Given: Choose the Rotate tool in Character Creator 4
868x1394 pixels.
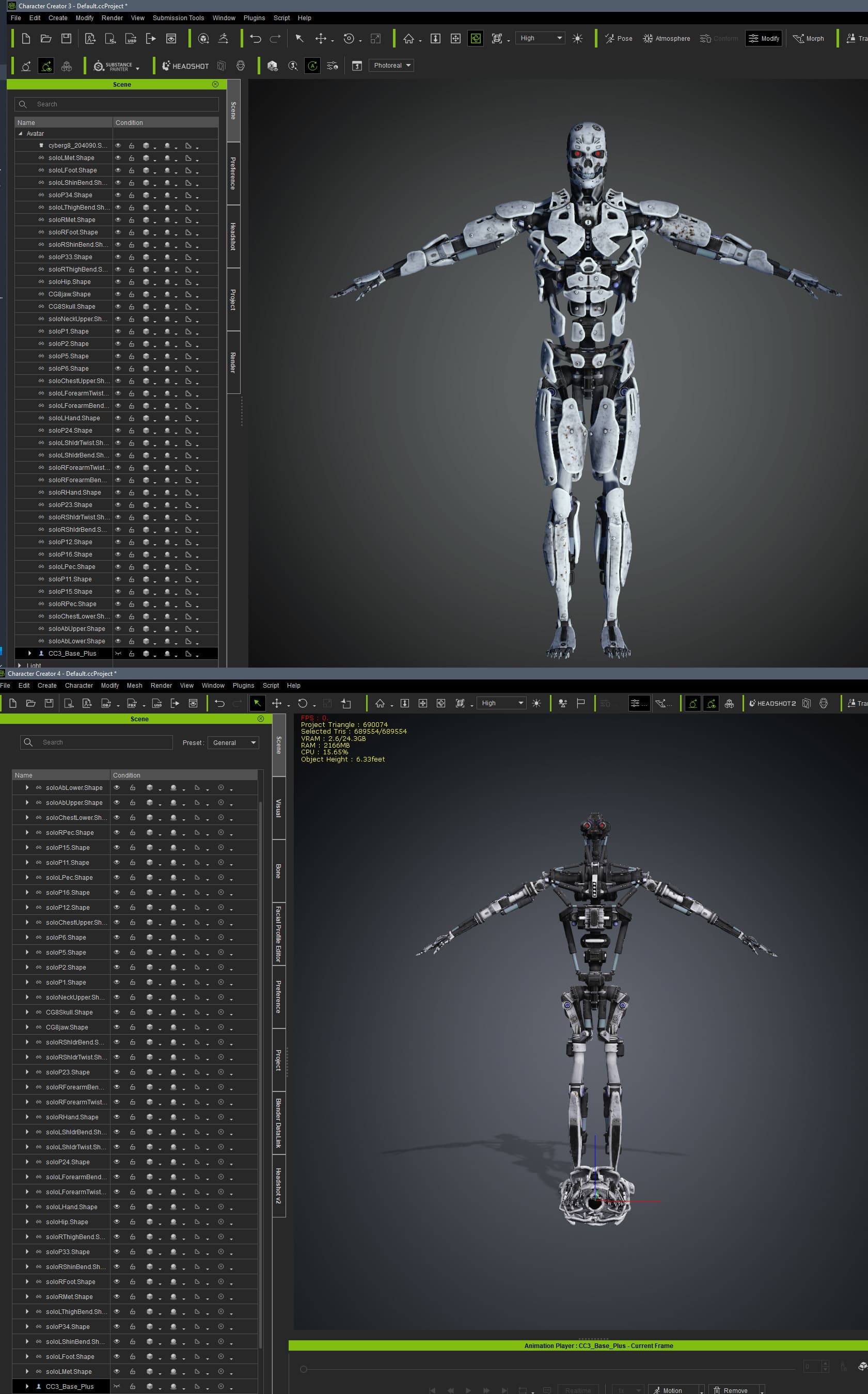Looking at the screenshot, I should 303,703.
